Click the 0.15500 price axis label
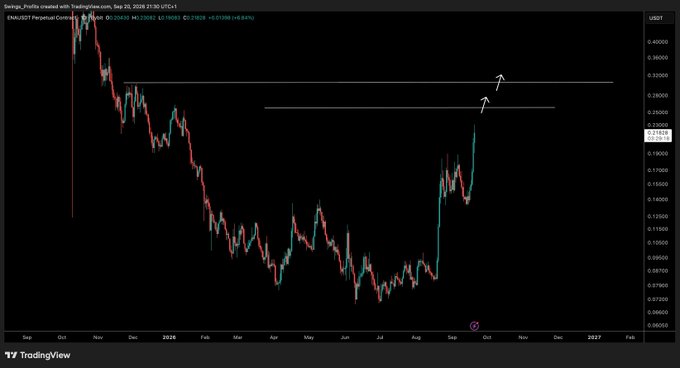The width and height of the screenshot is (680, 368). [657, 184]
